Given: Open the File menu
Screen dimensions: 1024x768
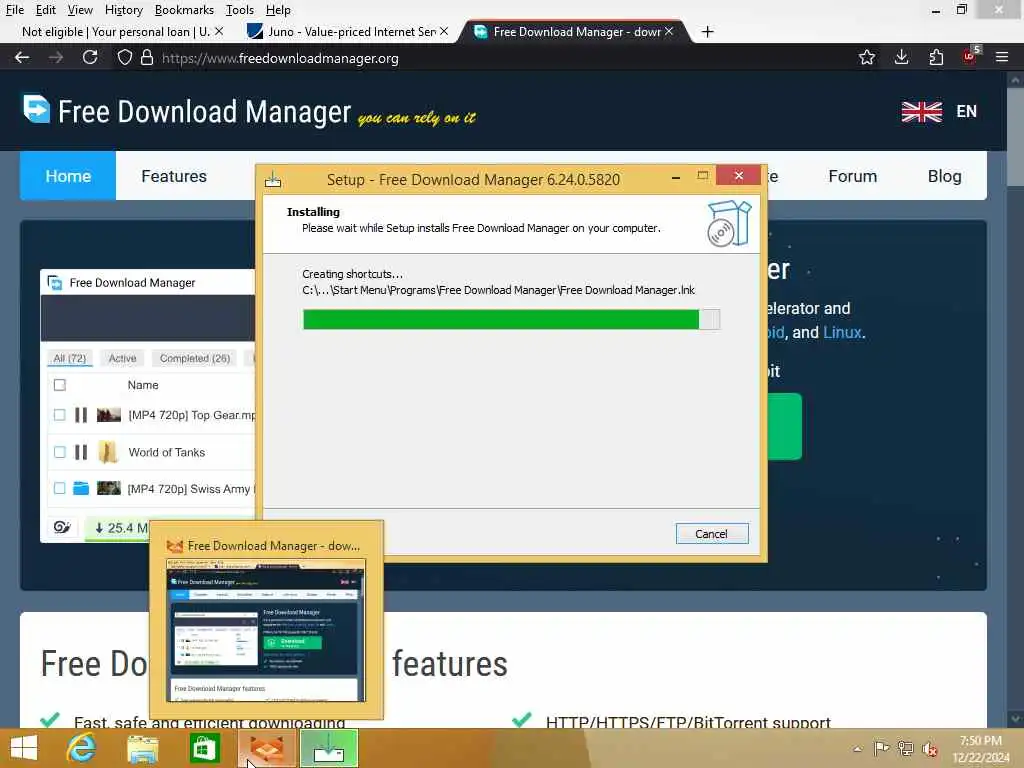Looking at the screenshot, I should pos(14,10).
